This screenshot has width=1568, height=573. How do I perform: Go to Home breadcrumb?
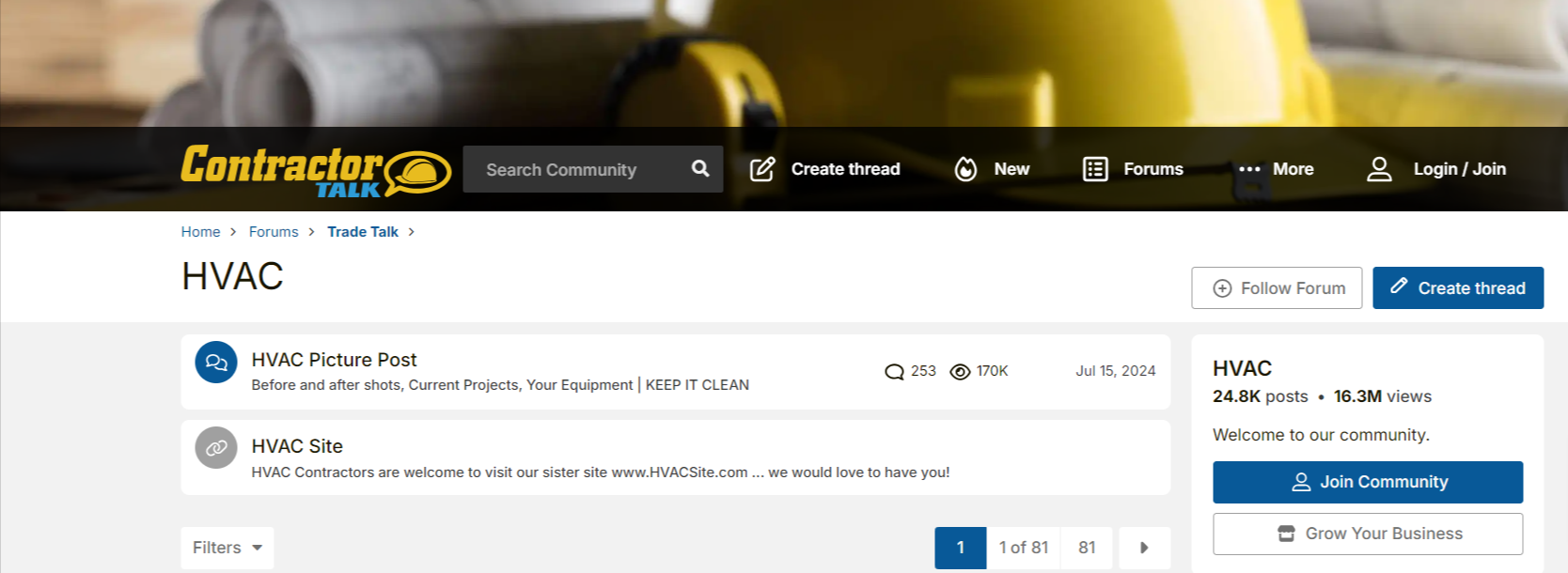[x=200, y=232]
